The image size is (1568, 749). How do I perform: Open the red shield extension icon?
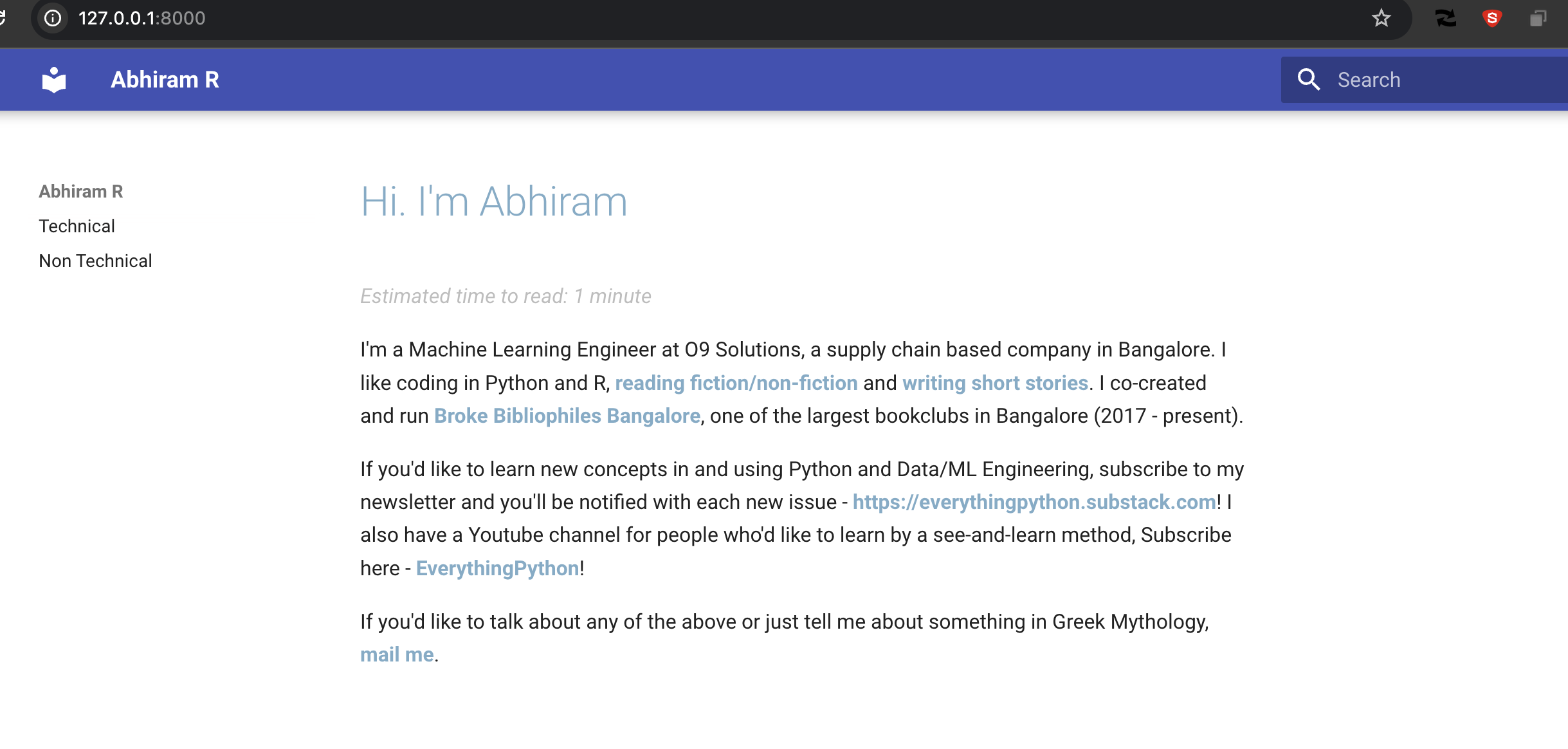point(1491,18)
